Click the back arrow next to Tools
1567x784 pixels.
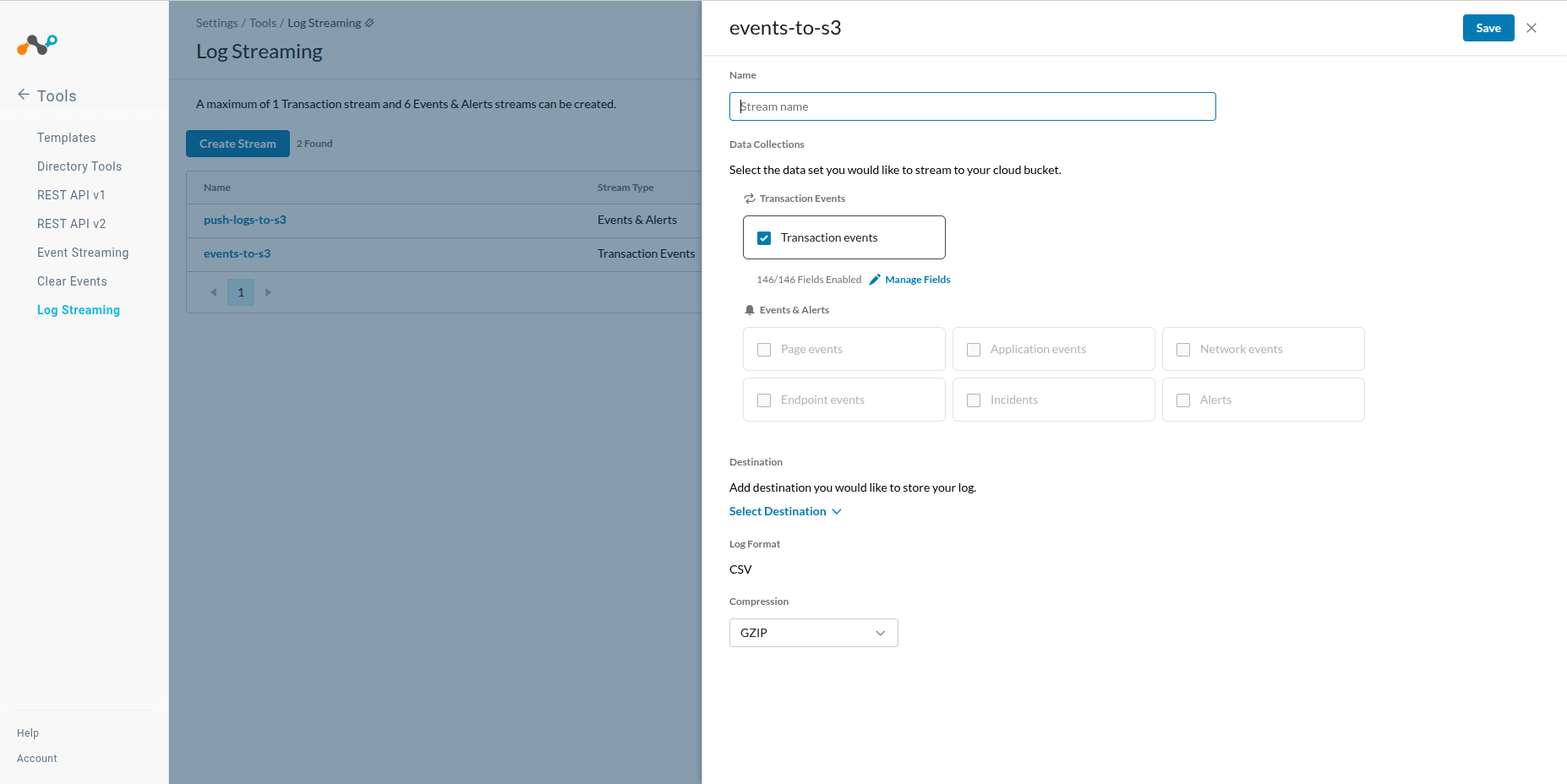(x=24, y=95)
